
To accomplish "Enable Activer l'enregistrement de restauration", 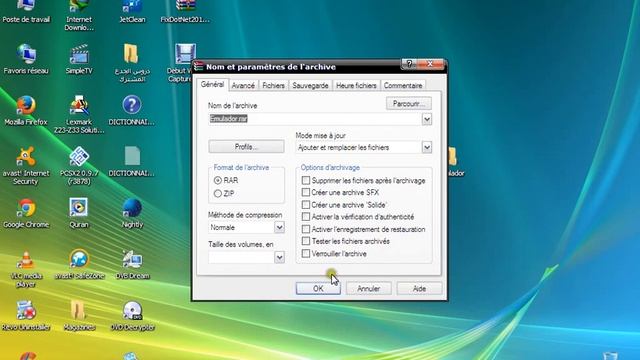I will coord(306,229).
